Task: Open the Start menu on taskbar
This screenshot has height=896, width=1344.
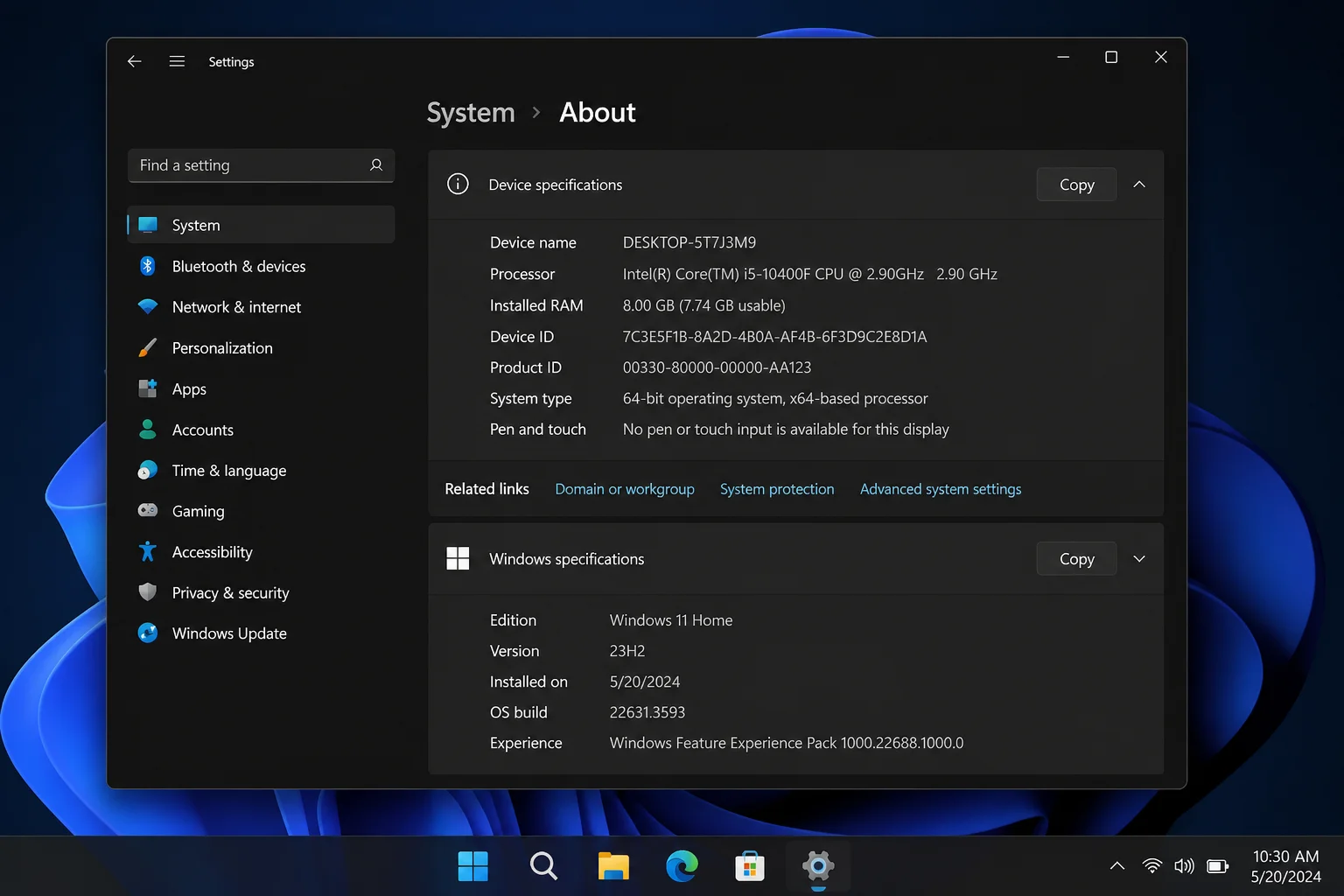Action: [x=473, y=866]
